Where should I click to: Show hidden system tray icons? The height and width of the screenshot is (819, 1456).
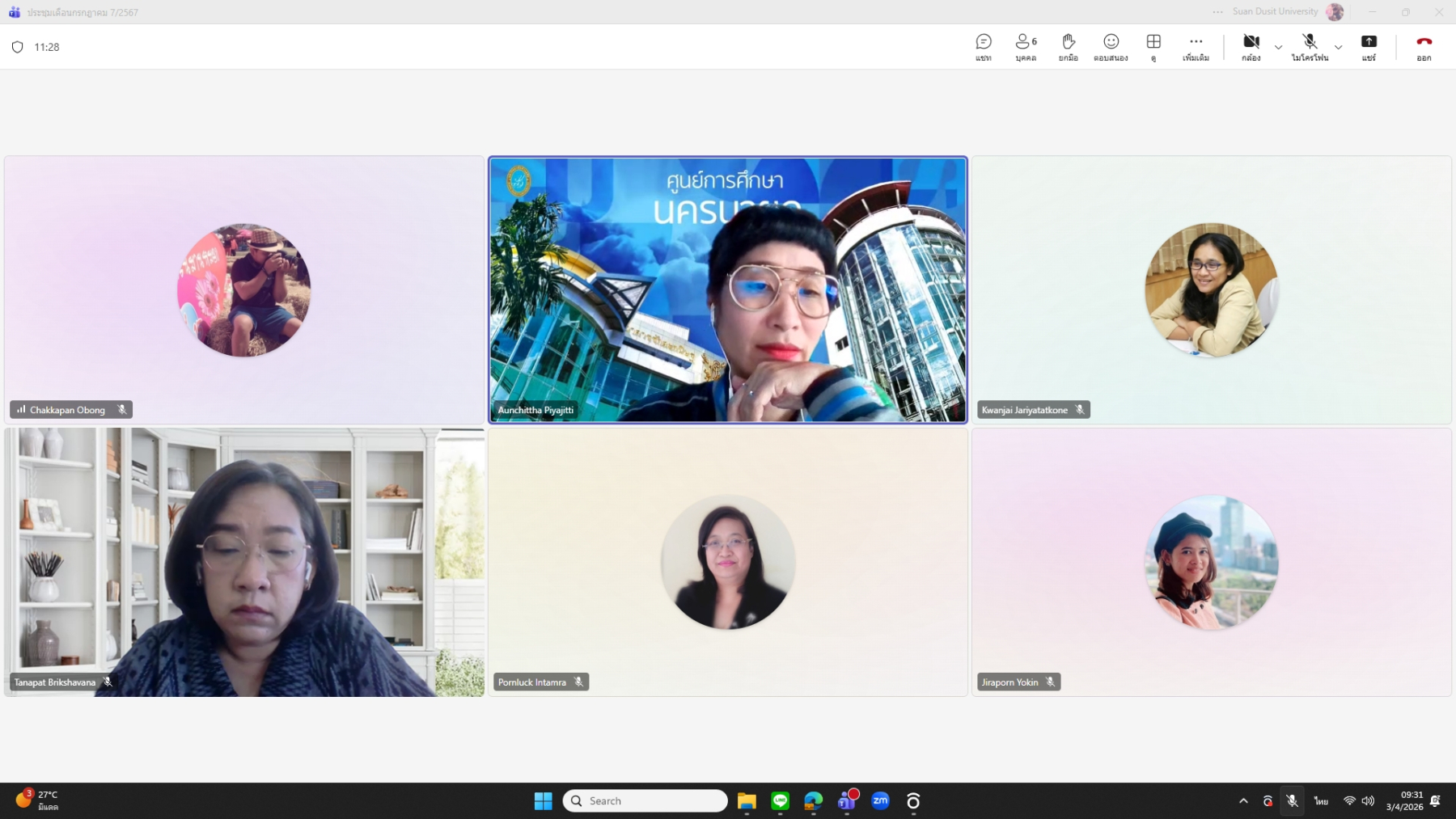pyautogui.click(x=1243, y=800)
